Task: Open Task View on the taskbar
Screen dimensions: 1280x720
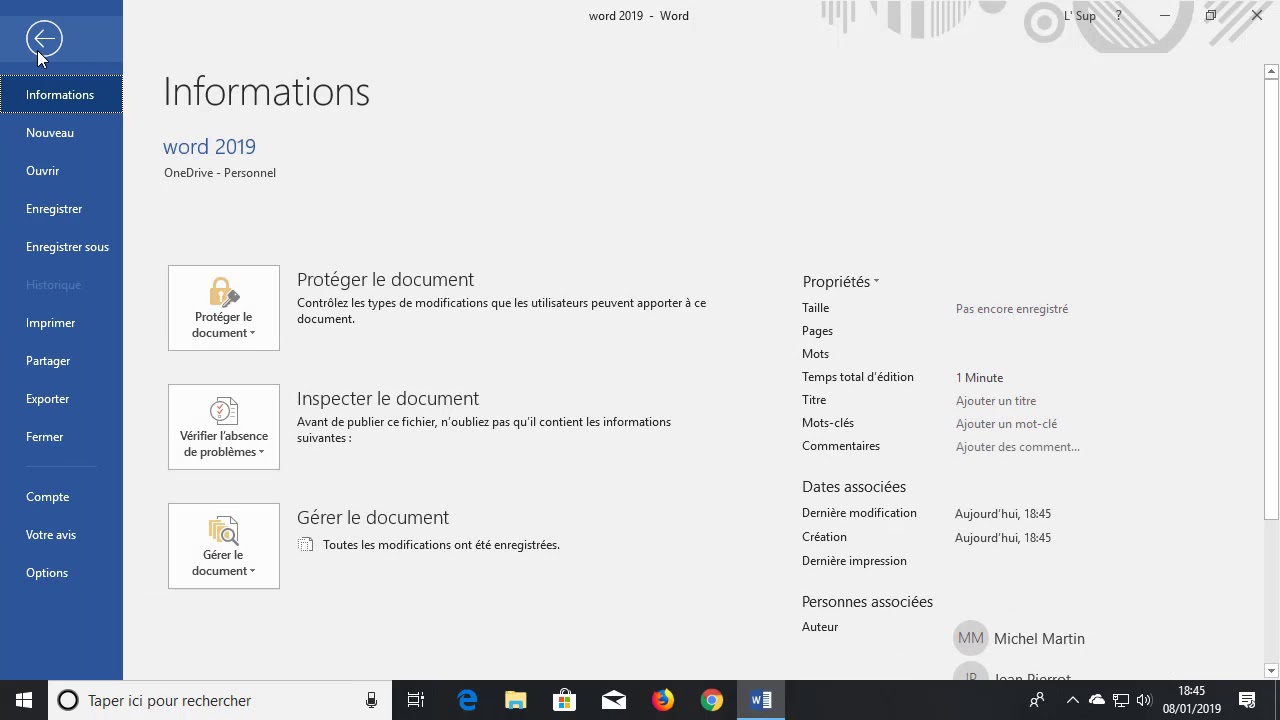Action: (416, 701)
